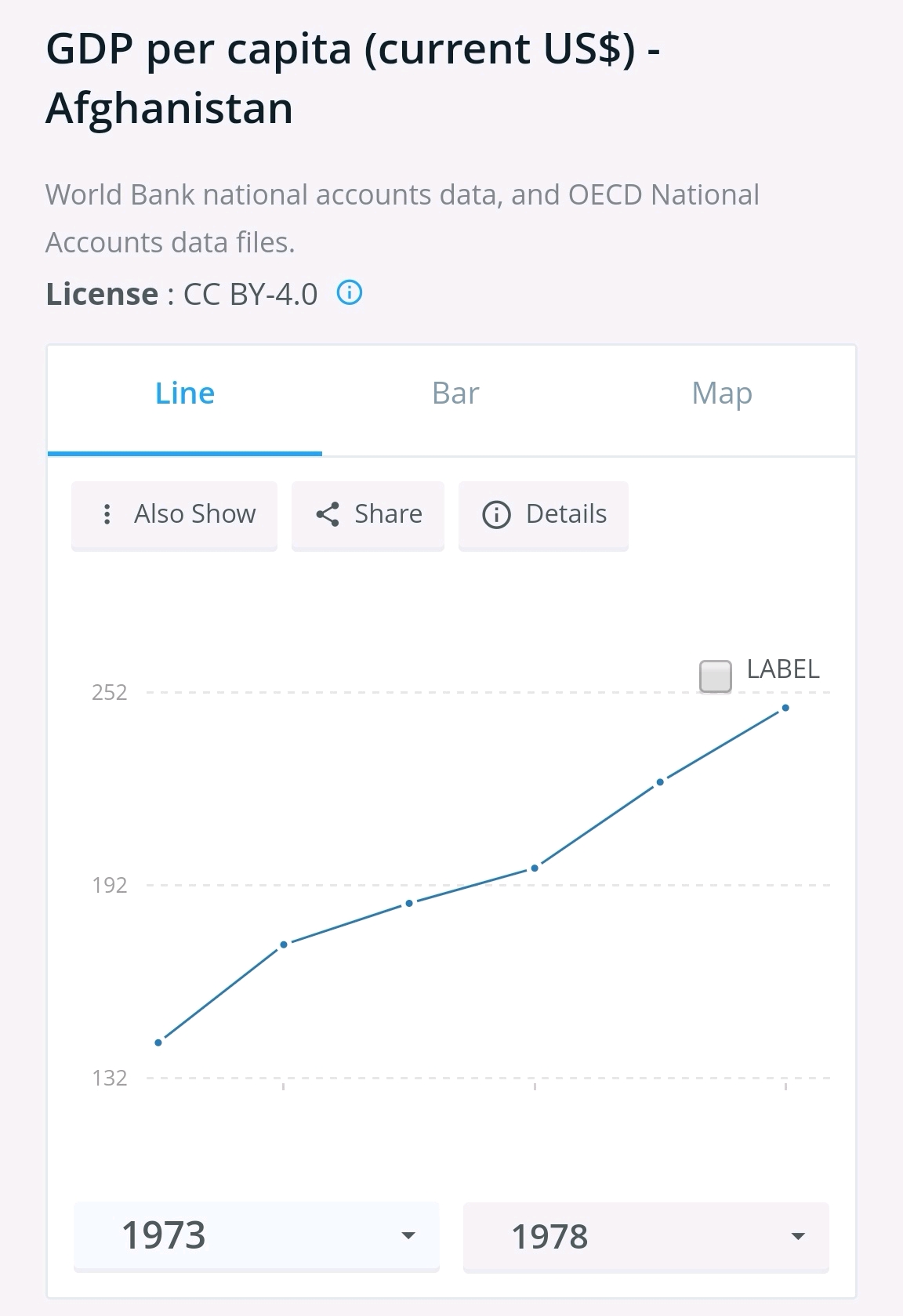
Task: Click the Details info circle icon
Action: tap(496, 515)
